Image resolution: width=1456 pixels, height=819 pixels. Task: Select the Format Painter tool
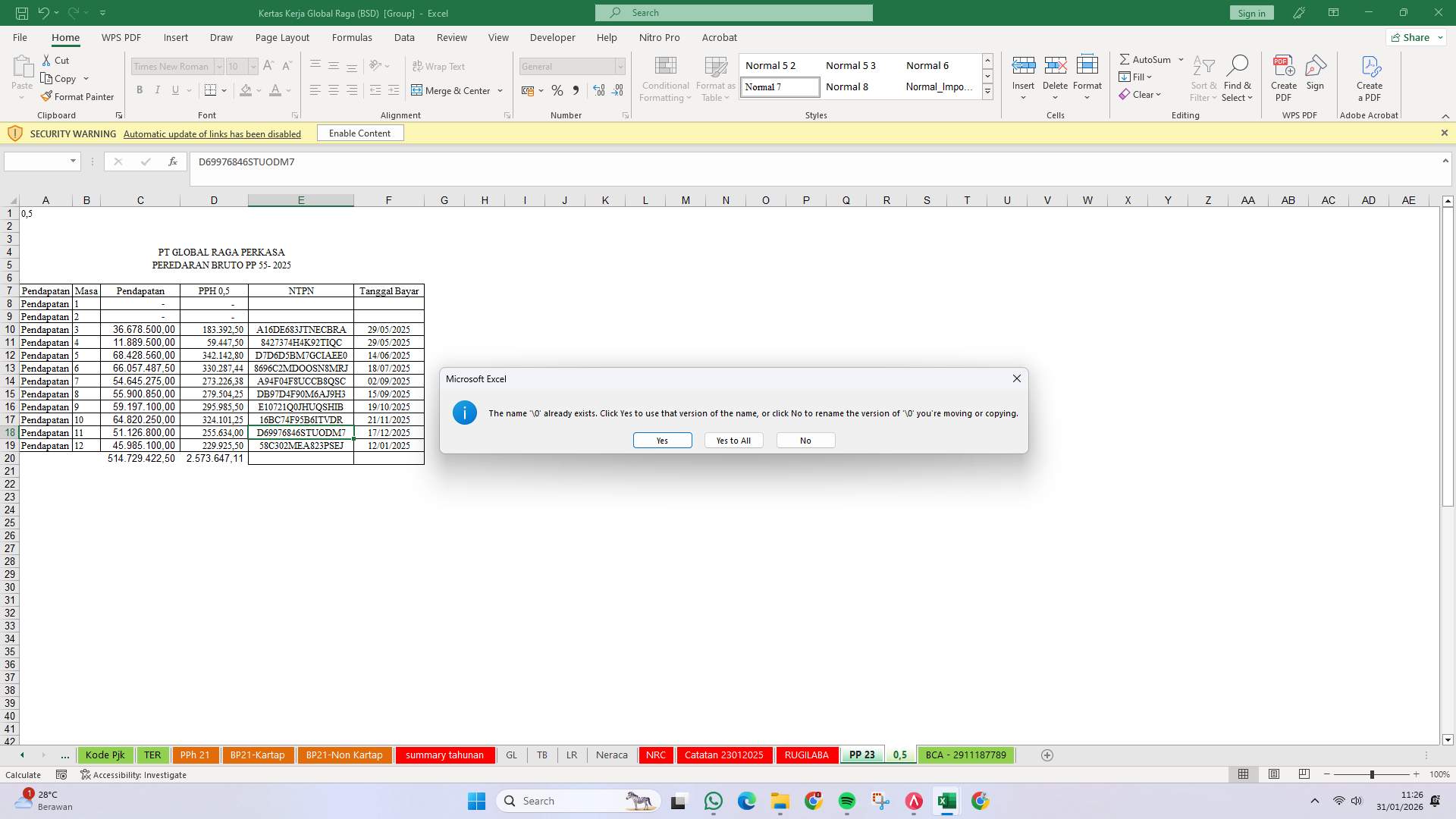[x=78, y=96]
